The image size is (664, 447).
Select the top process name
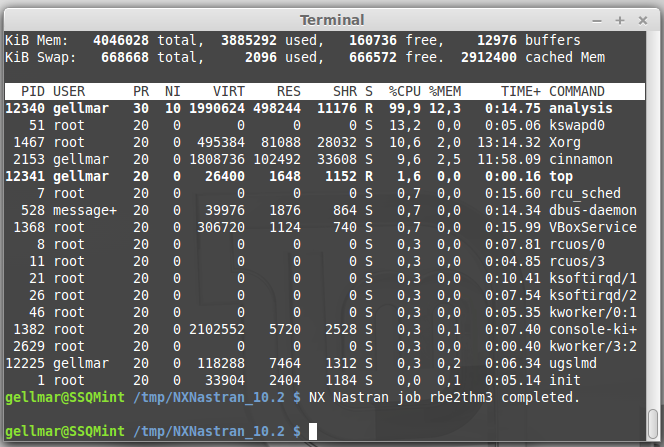(561, 177)
